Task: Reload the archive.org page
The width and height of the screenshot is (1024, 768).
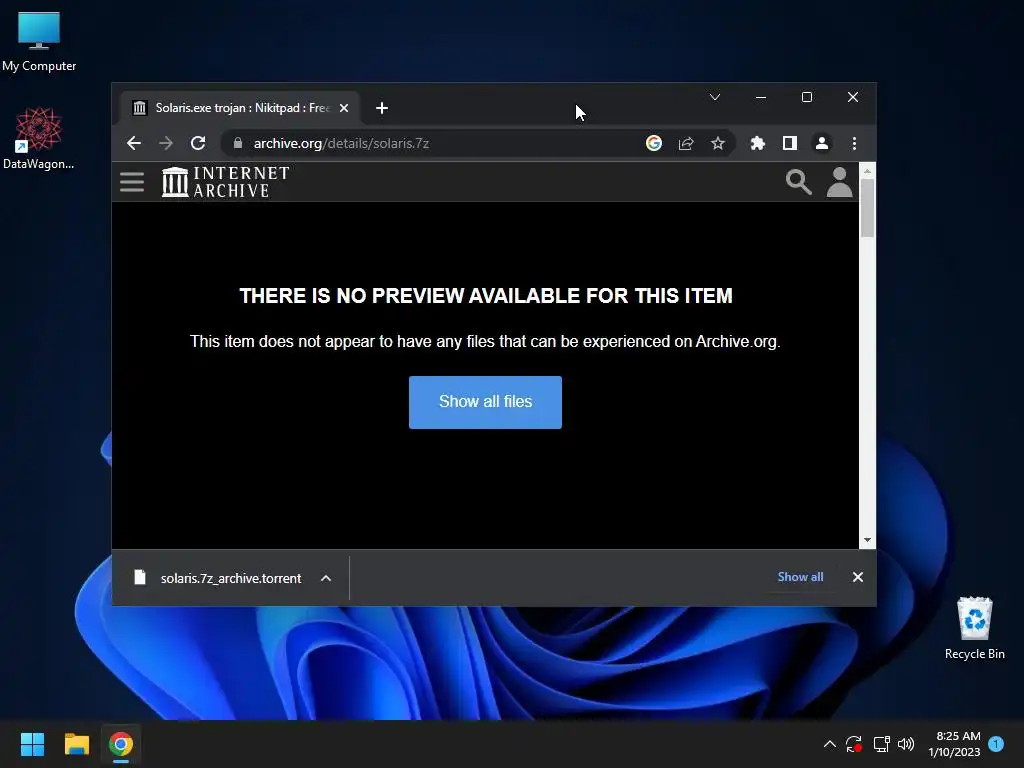Action: (198, 143)
